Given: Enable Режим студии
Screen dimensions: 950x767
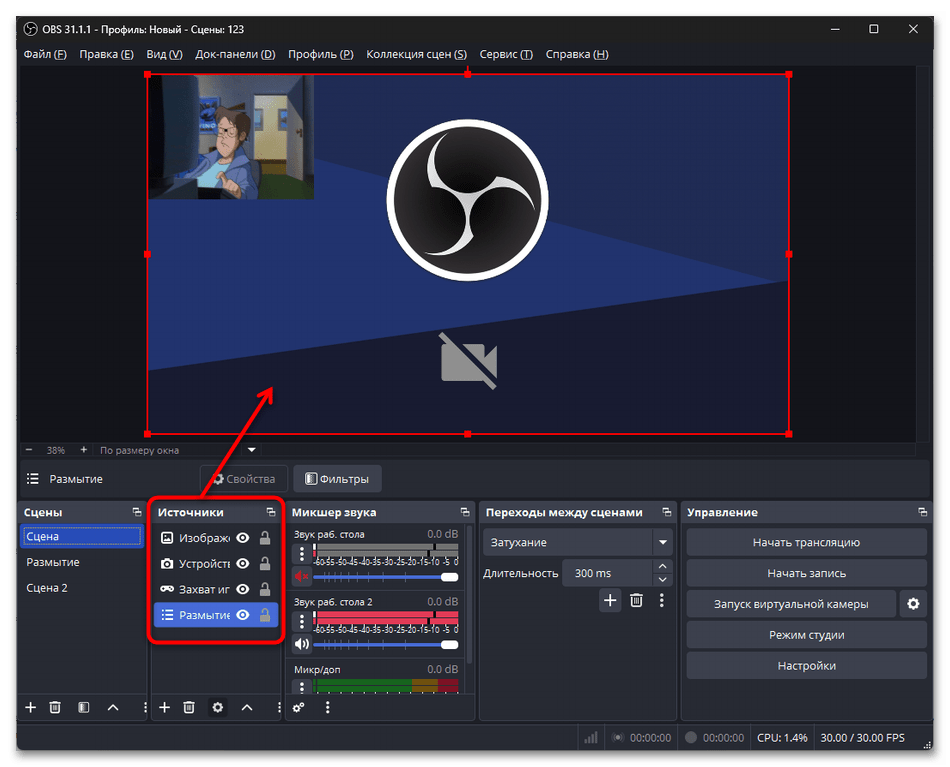Looking at the screenshot, I should click(x=806, y=634).
